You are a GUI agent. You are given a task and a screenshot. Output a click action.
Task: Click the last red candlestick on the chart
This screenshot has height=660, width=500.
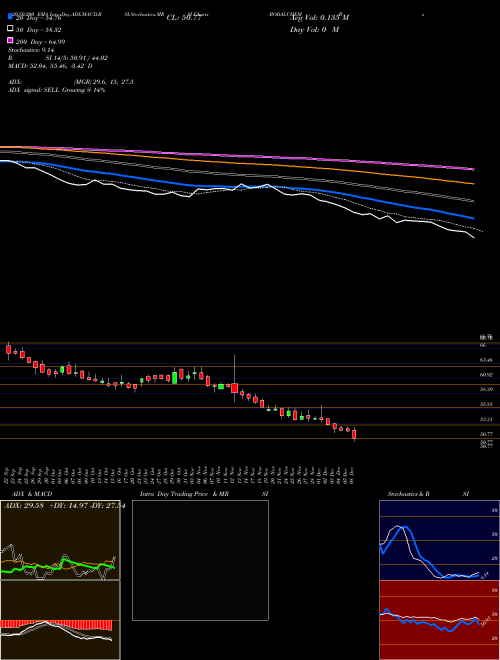coord(354,434)
